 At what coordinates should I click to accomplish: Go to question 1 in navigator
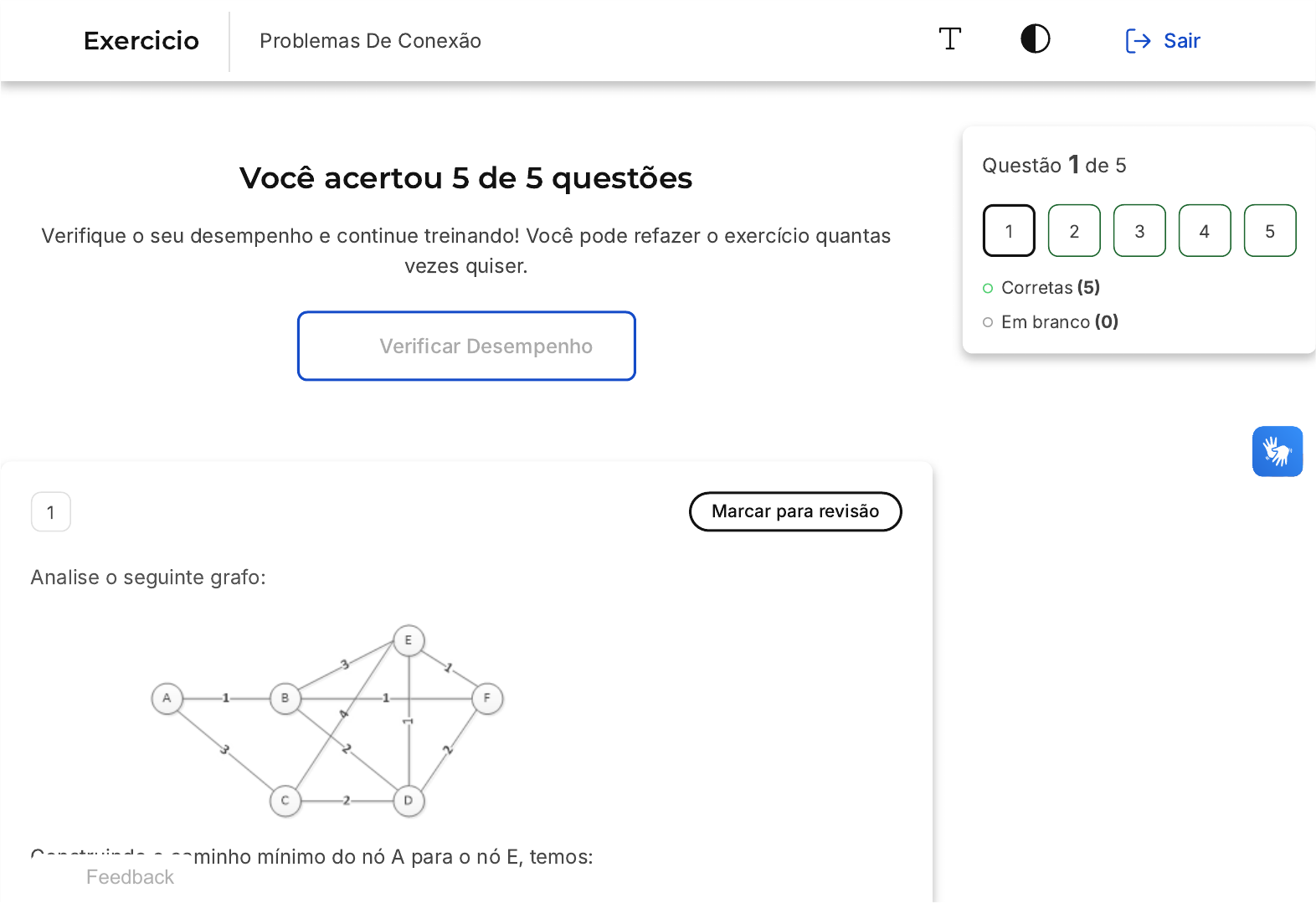pyautogui.click(x=1009, y=231)
